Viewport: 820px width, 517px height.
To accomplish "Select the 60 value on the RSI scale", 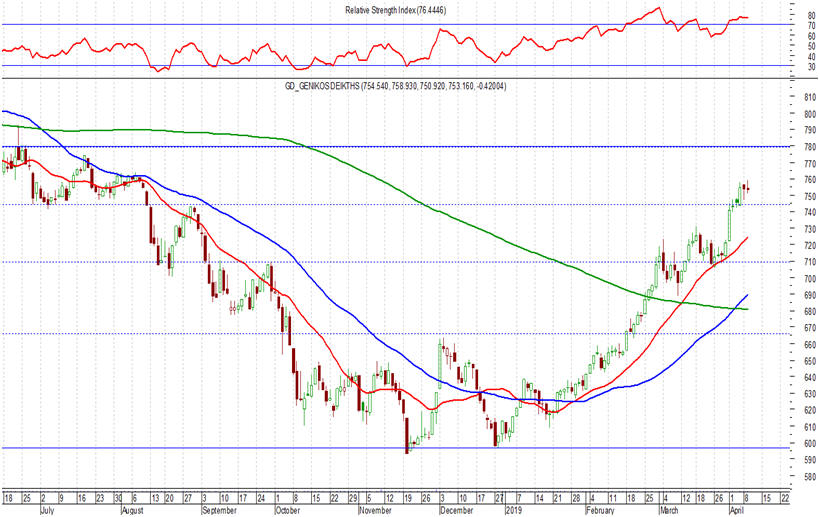I will click(811, 36).
